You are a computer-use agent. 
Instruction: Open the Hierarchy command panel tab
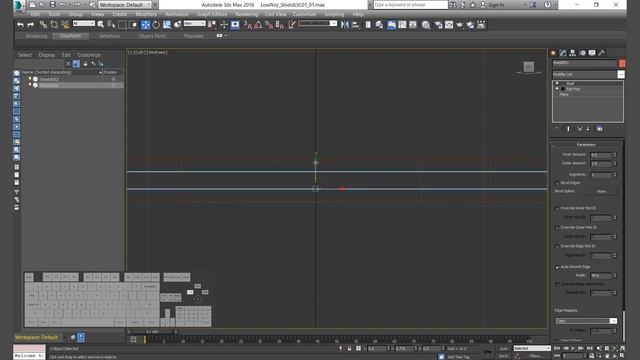tap(573, 53)
